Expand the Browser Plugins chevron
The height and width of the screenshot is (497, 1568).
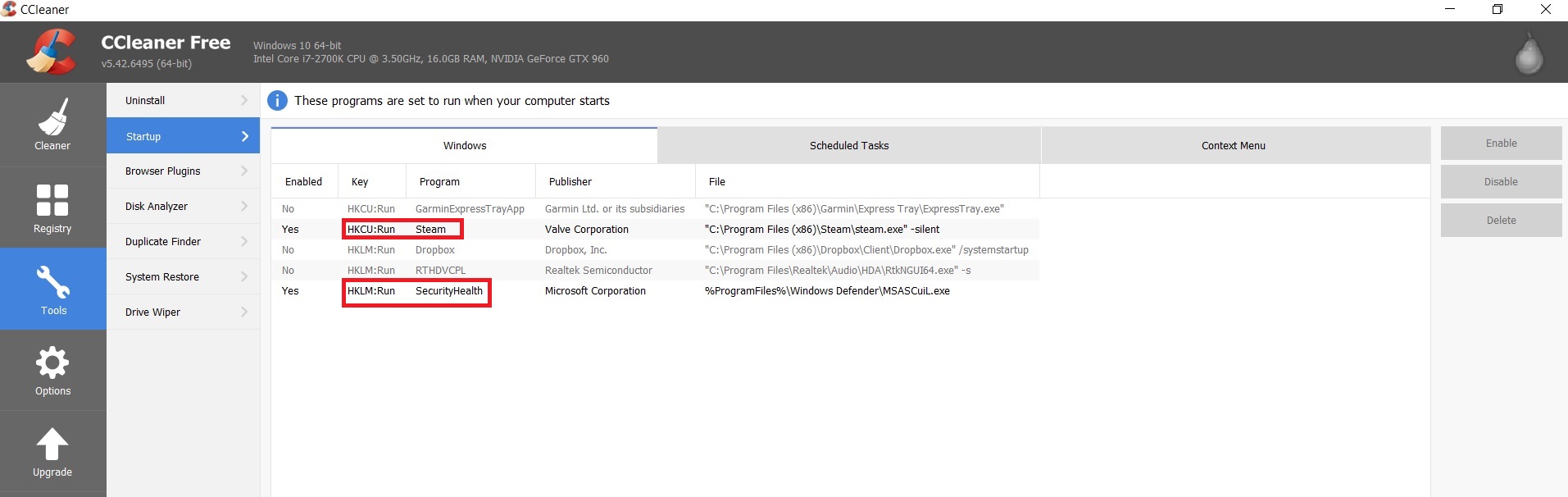(x=244, y=171)
